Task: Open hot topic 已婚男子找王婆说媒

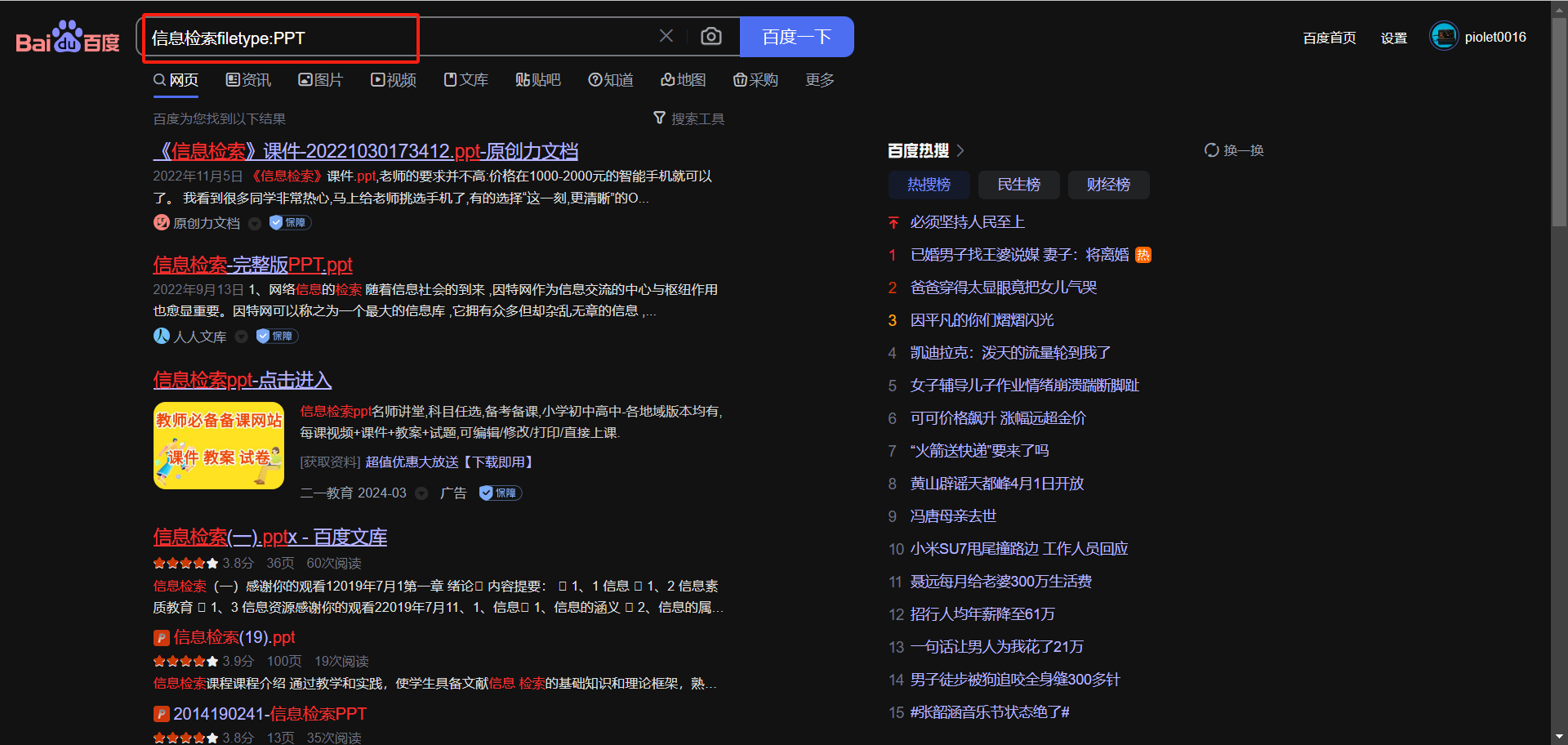Action: 1019,255
